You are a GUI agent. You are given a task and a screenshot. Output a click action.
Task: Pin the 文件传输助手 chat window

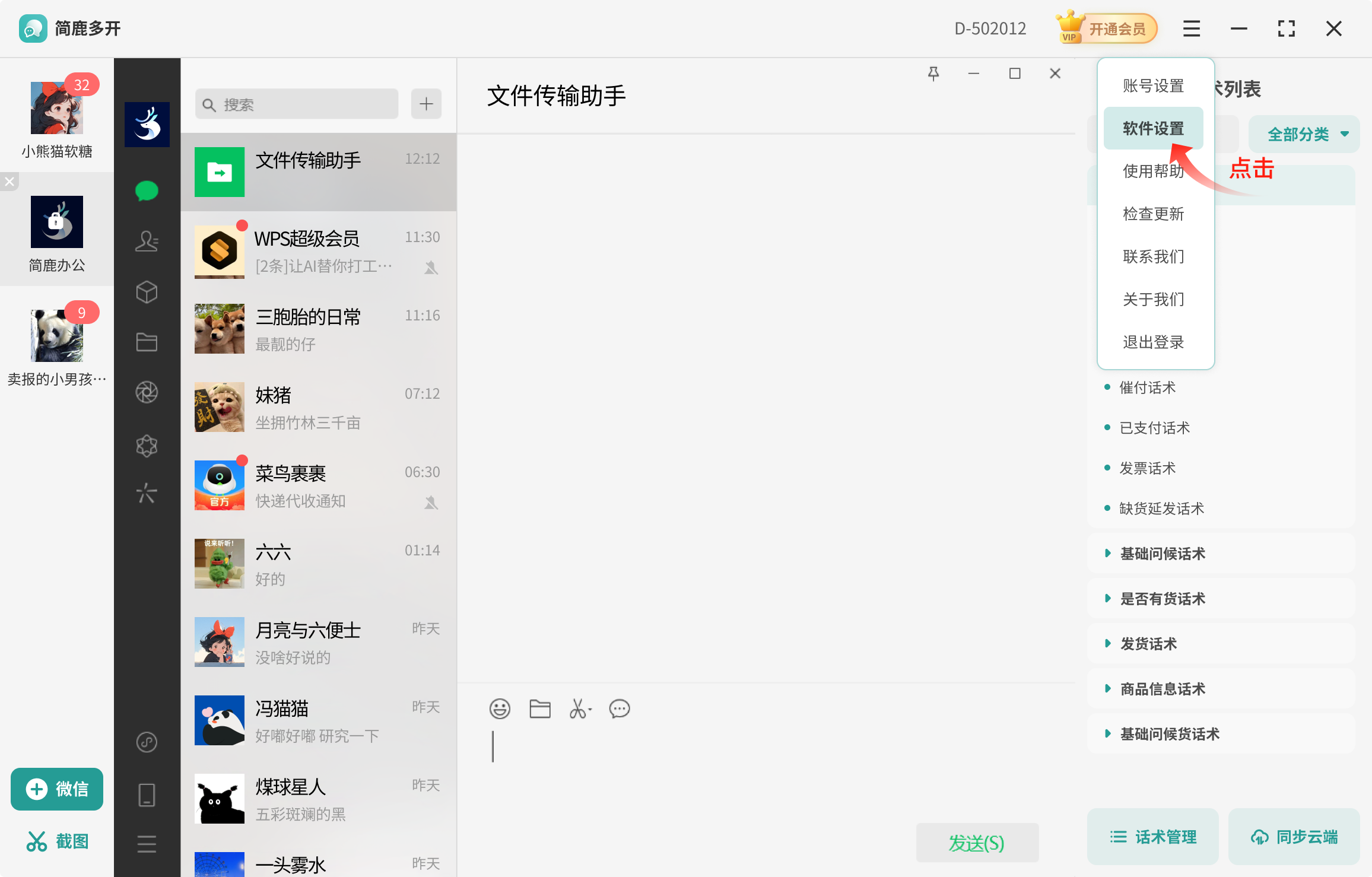(934, 73)
